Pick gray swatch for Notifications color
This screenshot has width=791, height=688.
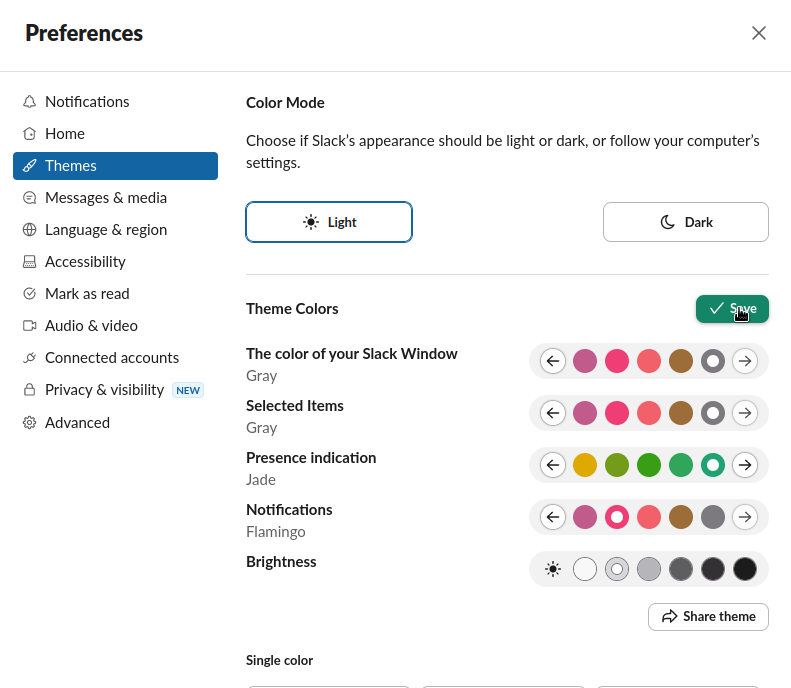click(713, 517)
